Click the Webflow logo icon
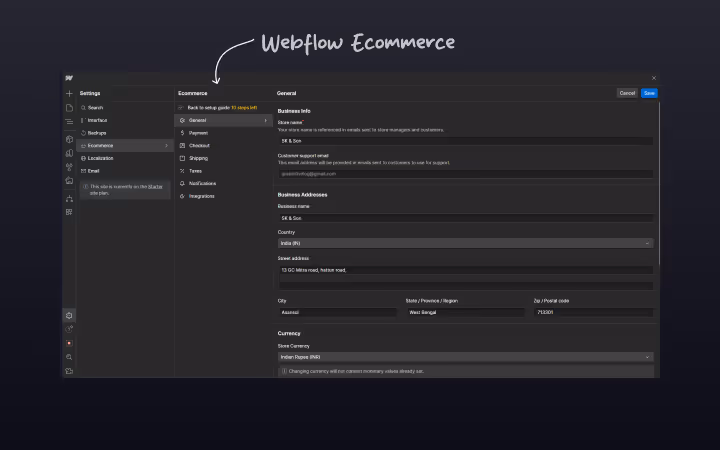Image resolution: width=720 pixels, height=450 pixels. tap(69, 78)
